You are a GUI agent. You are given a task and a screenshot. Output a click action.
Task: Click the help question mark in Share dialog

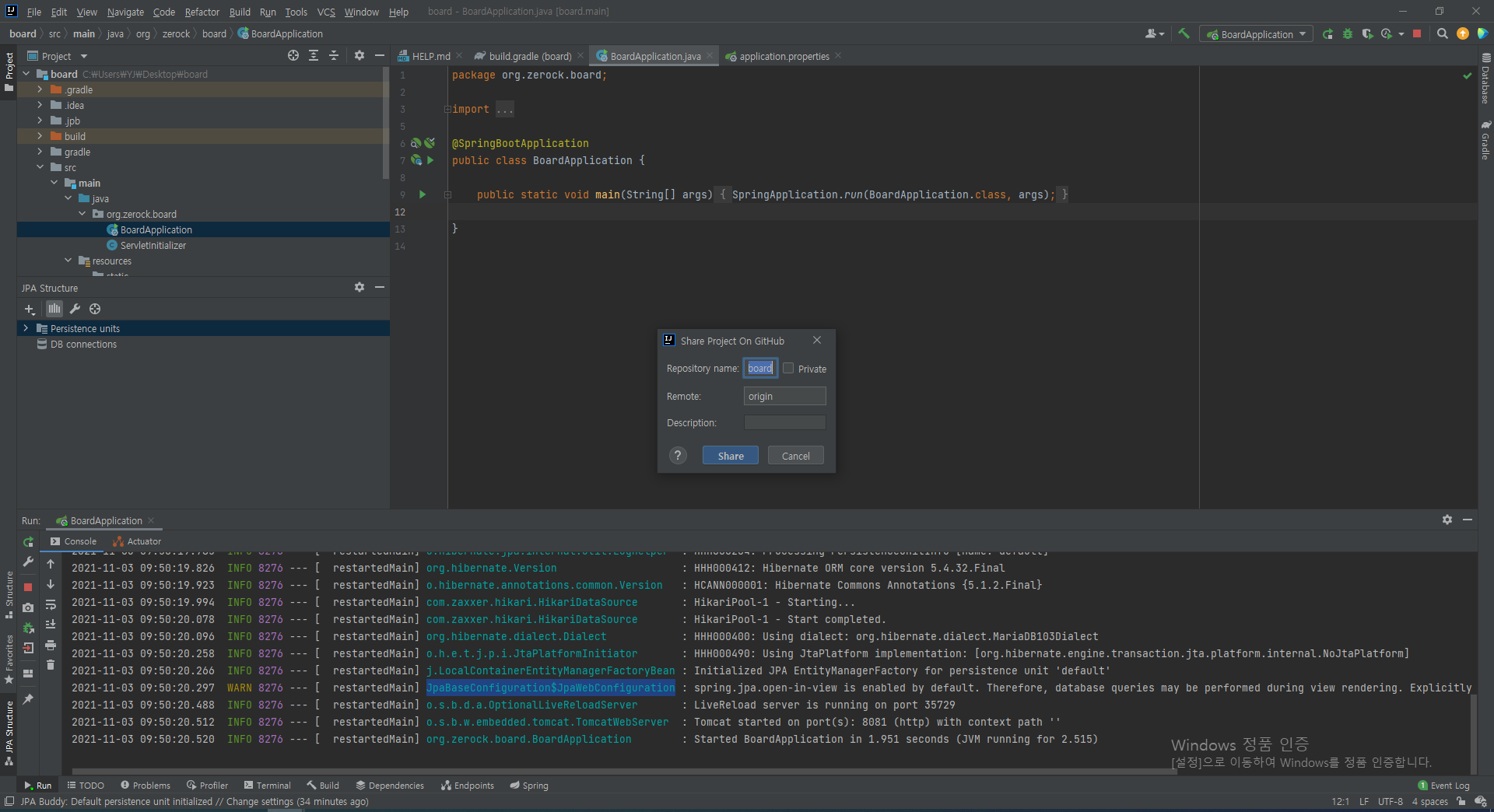[x=678, y=456]
